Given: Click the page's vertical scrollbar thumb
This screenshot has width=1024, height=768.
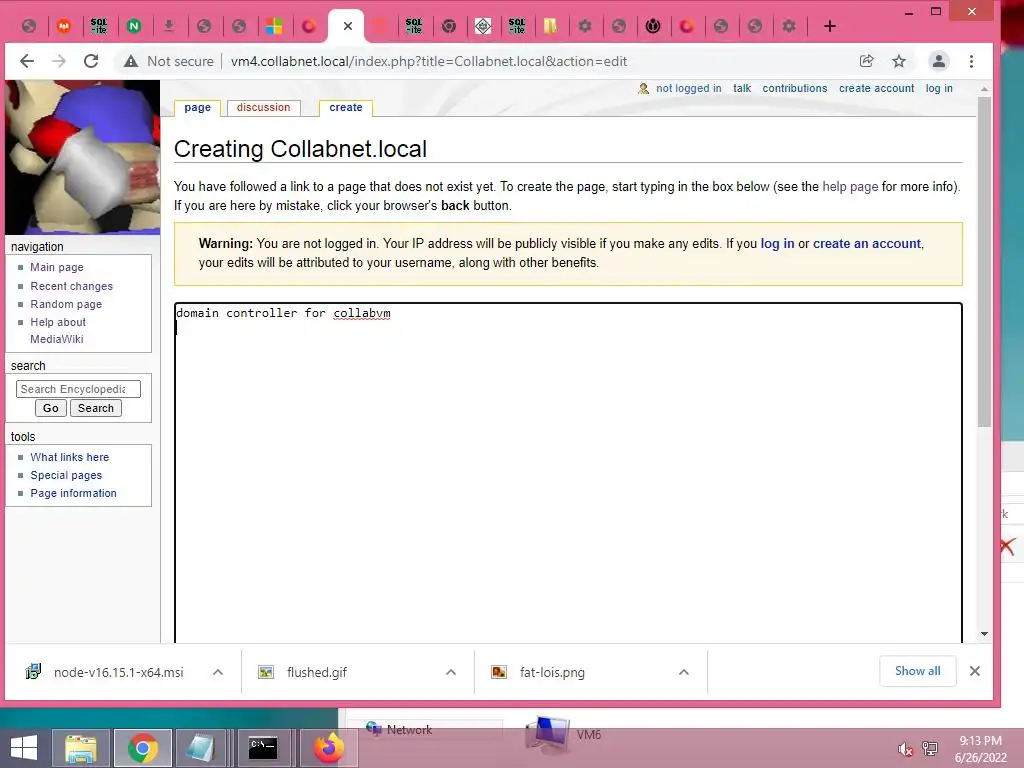Looking at the screenshot, I should coord(984,261).
